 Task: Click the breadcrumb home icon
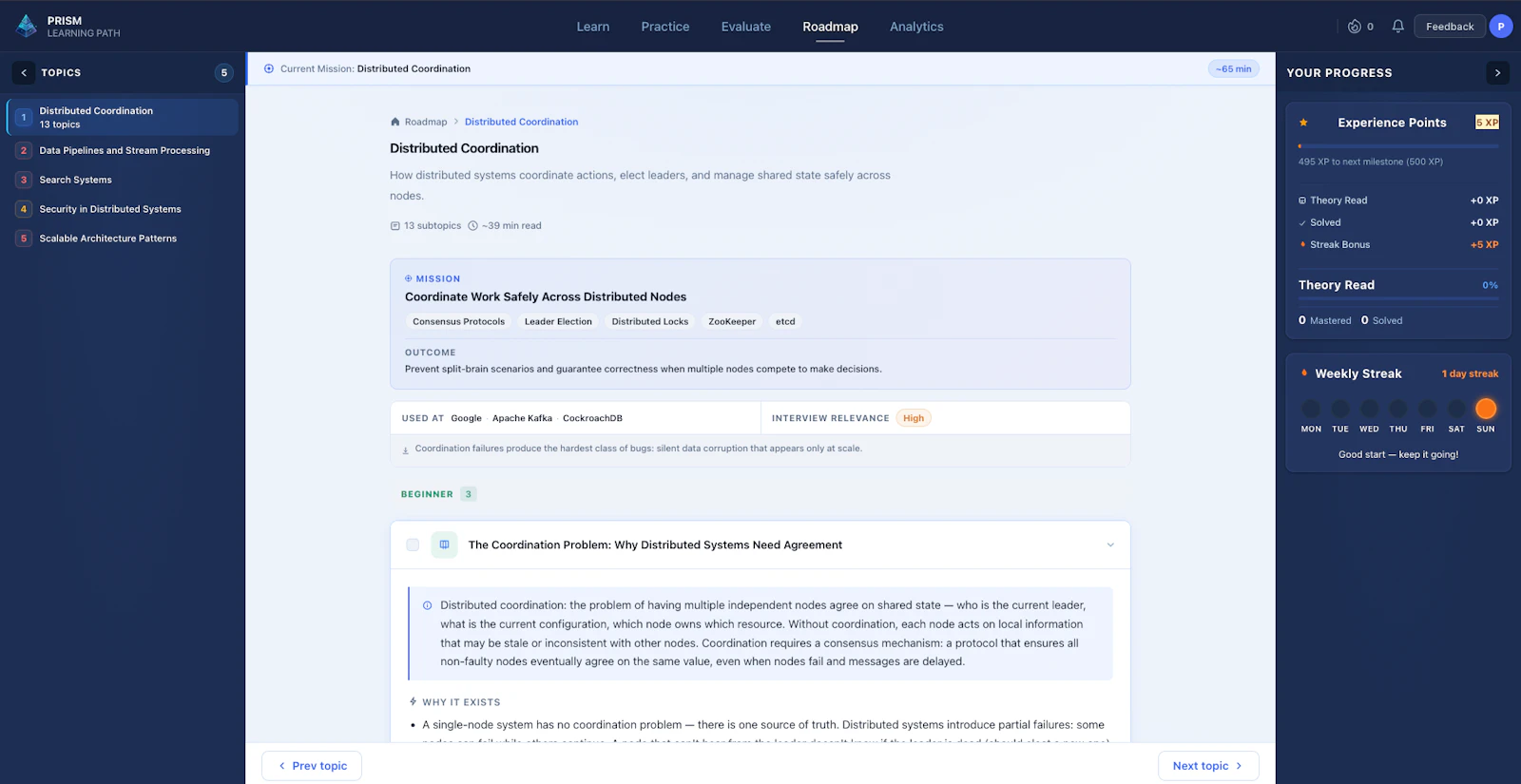pos(395,122)
